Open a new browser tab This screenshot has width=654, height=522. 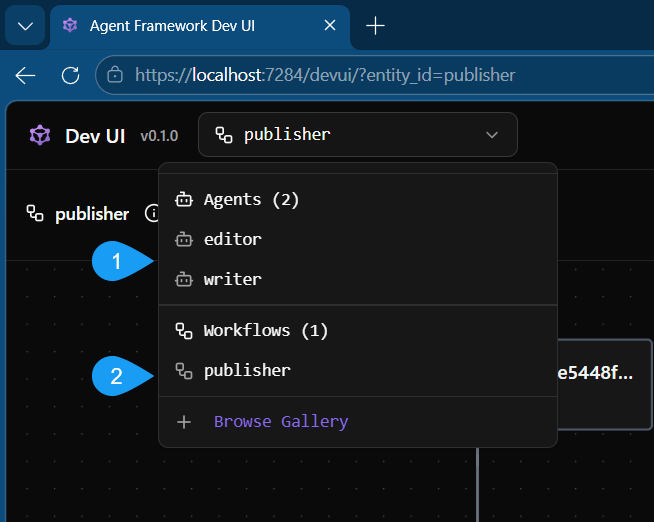coord(375,26)
